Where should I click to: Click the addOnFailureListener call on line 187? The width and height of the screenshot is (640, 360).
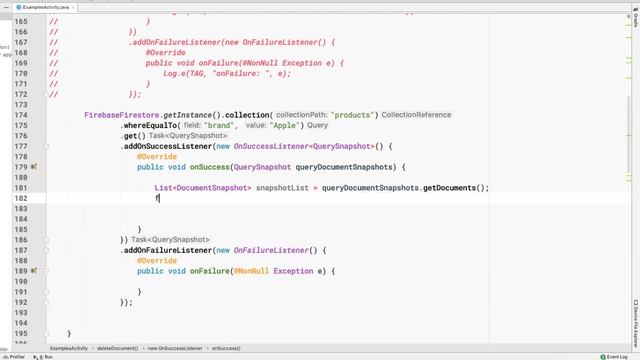tap(168, 250)
